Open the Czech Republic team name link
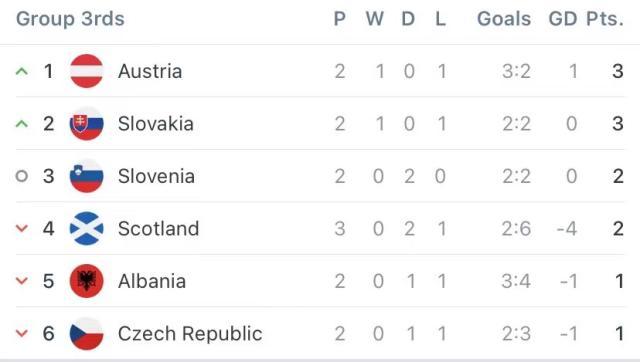640x362 pixels. tap(190, 334)
